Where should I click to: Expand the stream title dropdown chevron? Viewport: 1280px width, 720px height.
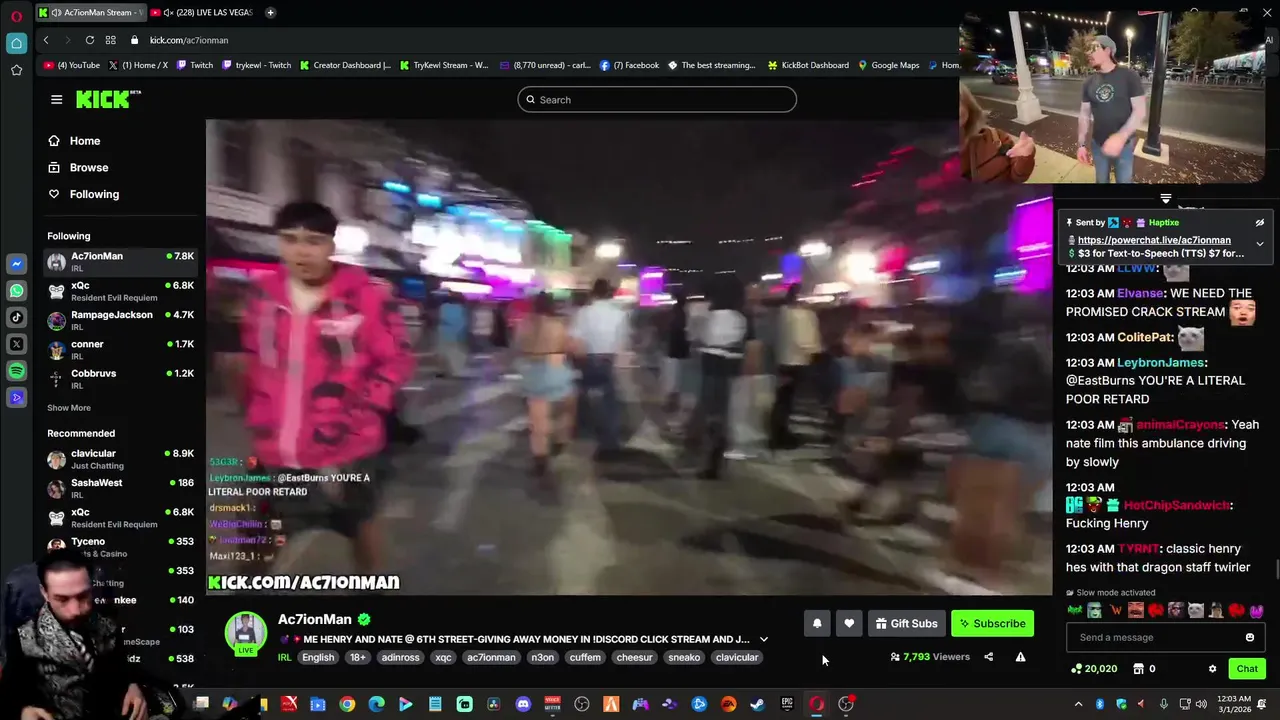[764, 639]
